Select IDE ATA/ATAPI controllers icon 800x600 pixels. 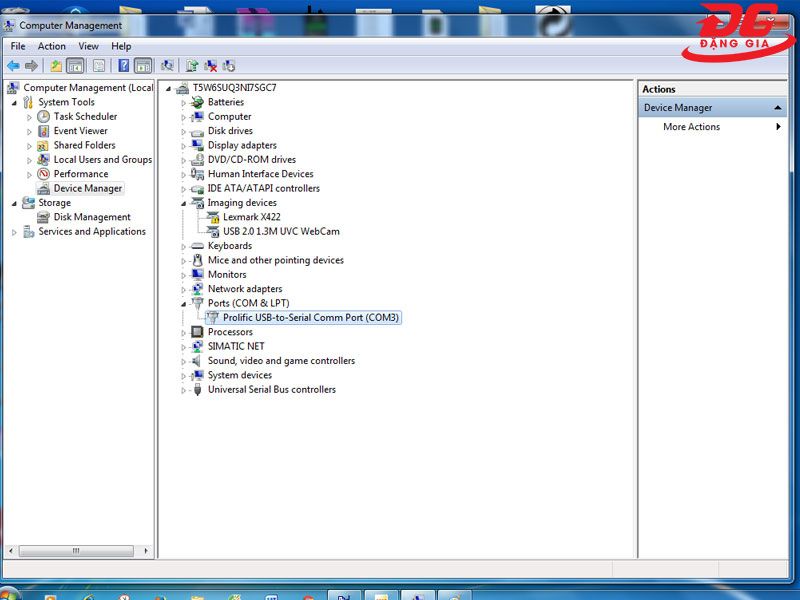(197, 189)
